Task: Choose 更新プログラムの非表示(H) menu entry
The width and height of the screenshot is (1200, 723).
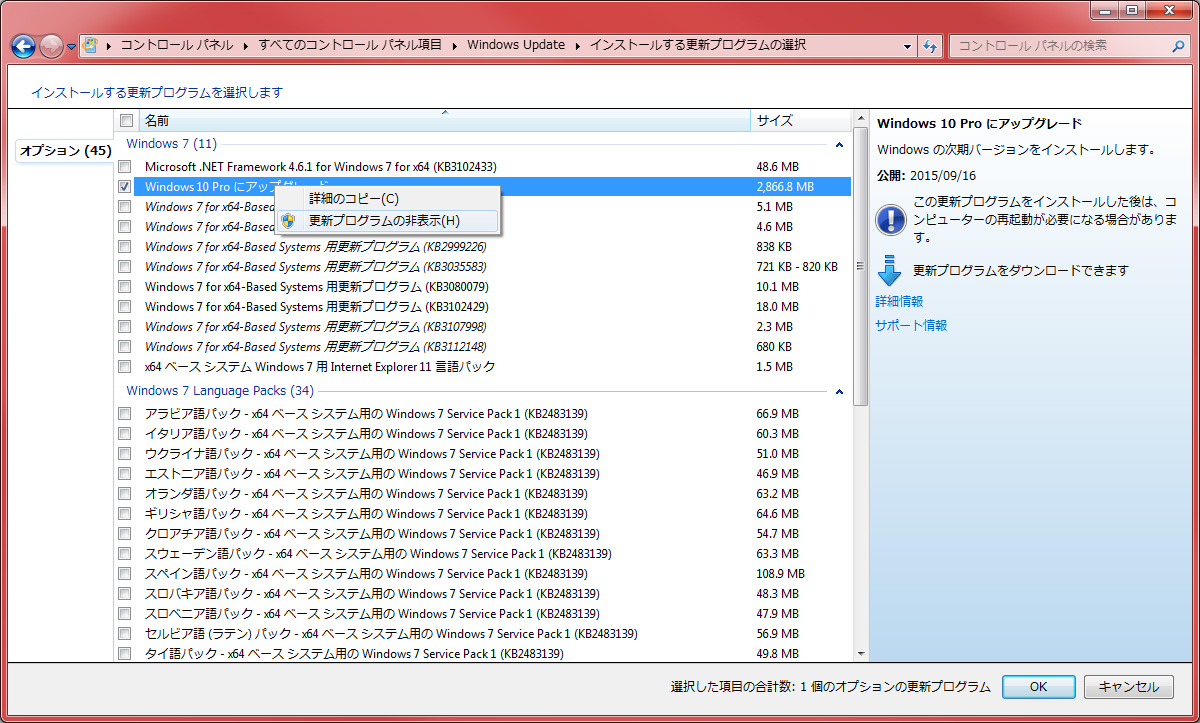Action: [387, 221]
